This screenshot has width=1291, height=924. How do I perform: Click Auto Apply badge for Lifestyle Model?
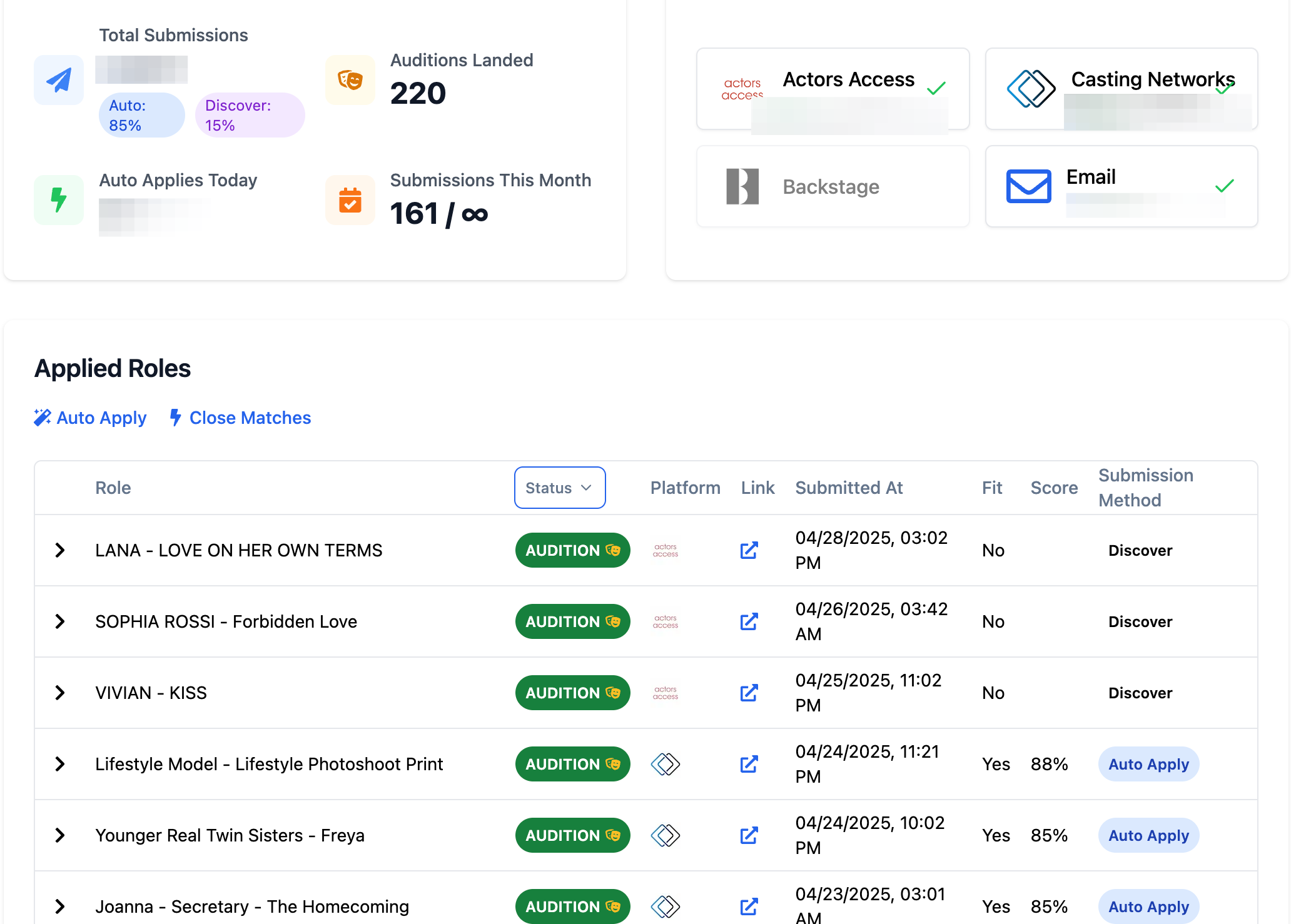pyautogui.click(x=1148, y=764)
